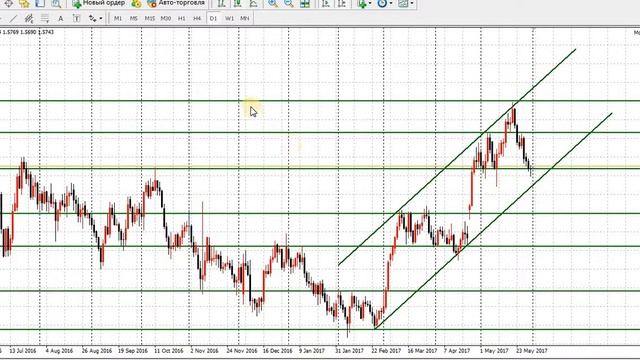Viewport: 640px width, 360px height.
Task: Click the '13 Jul 2016' date label
Action: (x=23, y=351)
